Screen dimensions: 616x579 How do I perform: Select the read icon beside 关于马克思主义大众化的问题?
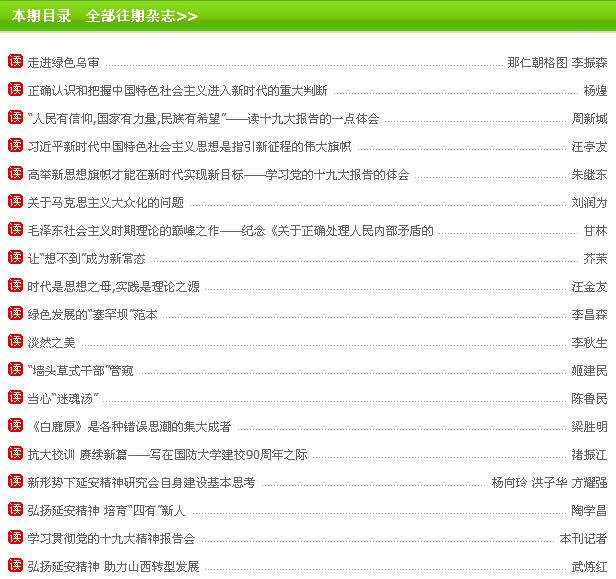pyautogui.click(x=15, y=202)
